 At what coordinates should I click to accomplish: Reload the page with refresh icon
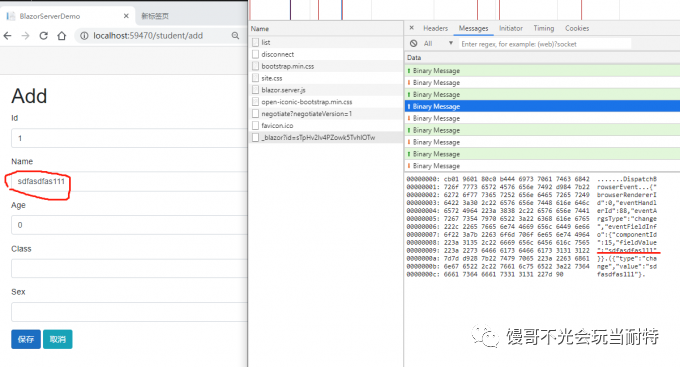coord(43,36)
